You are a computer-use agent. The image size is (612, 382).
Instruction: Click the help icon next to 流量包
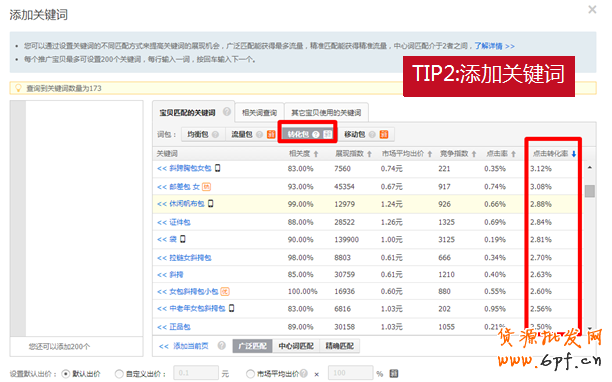tap(260, 135)
